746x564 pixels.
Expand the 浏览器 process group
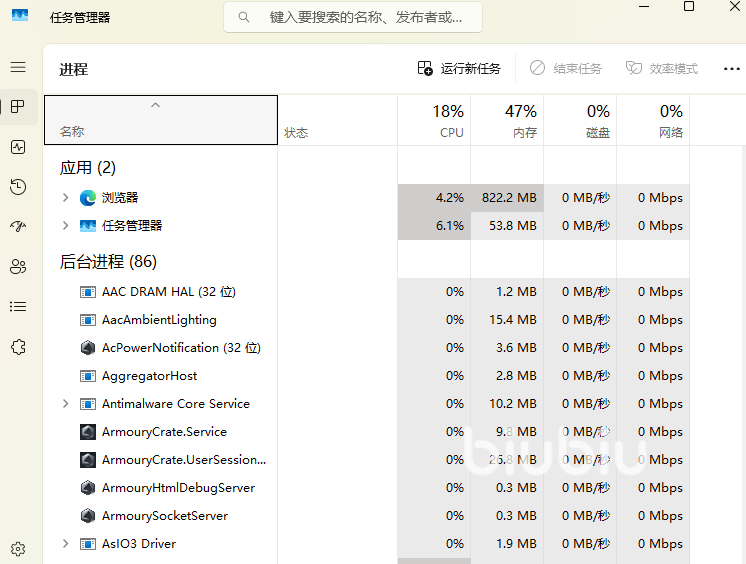(66, 198)
